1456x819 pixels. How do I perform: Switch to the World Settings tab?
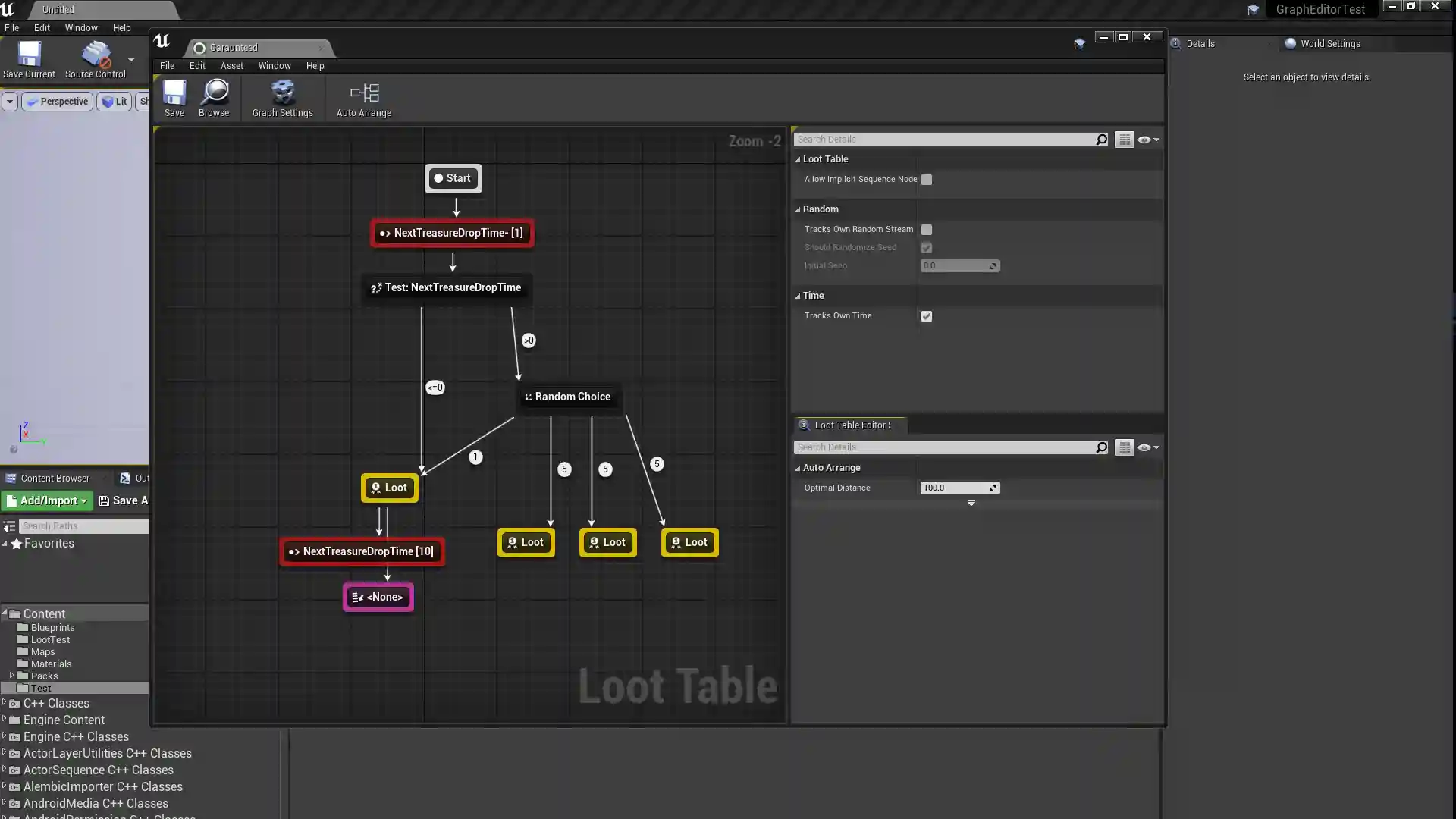pyautogui.click(x=1329, y=44)
